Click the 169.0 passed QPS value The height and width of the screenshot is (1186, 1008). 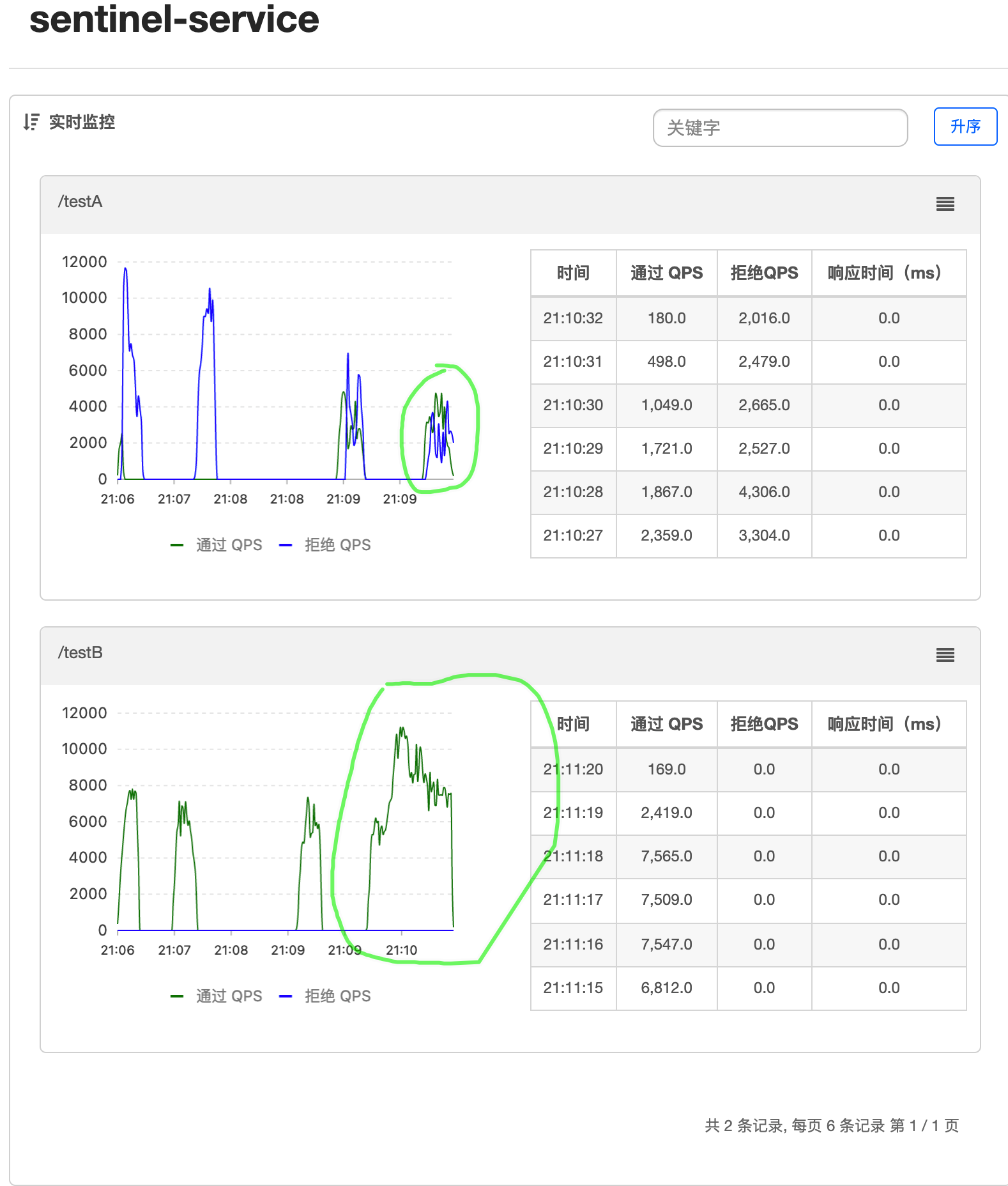(666, 769)
